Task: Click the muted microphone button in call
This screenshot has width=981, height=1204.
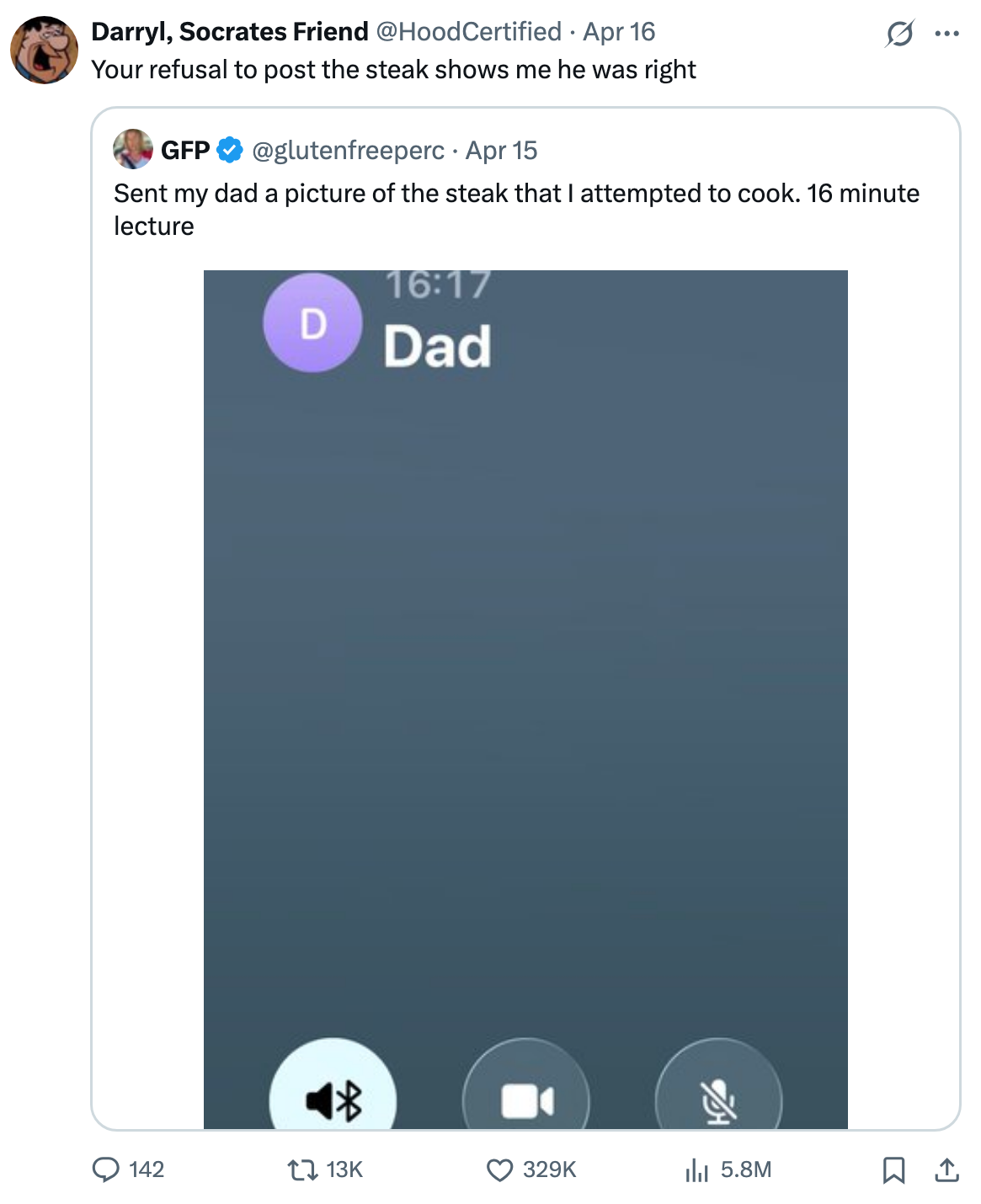Action: pyautogui.click(x=718, y=1098)
